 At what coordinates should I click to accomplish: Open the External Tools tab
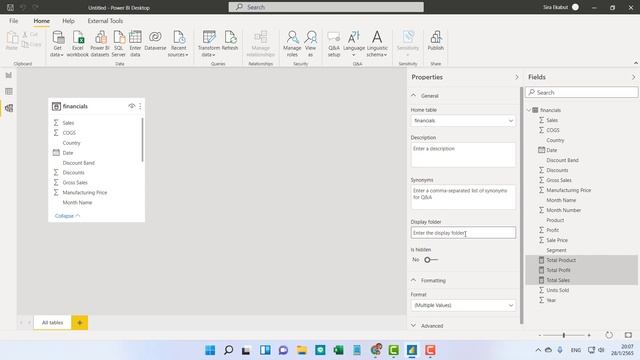pyautogui.click(x=105, y=21)
